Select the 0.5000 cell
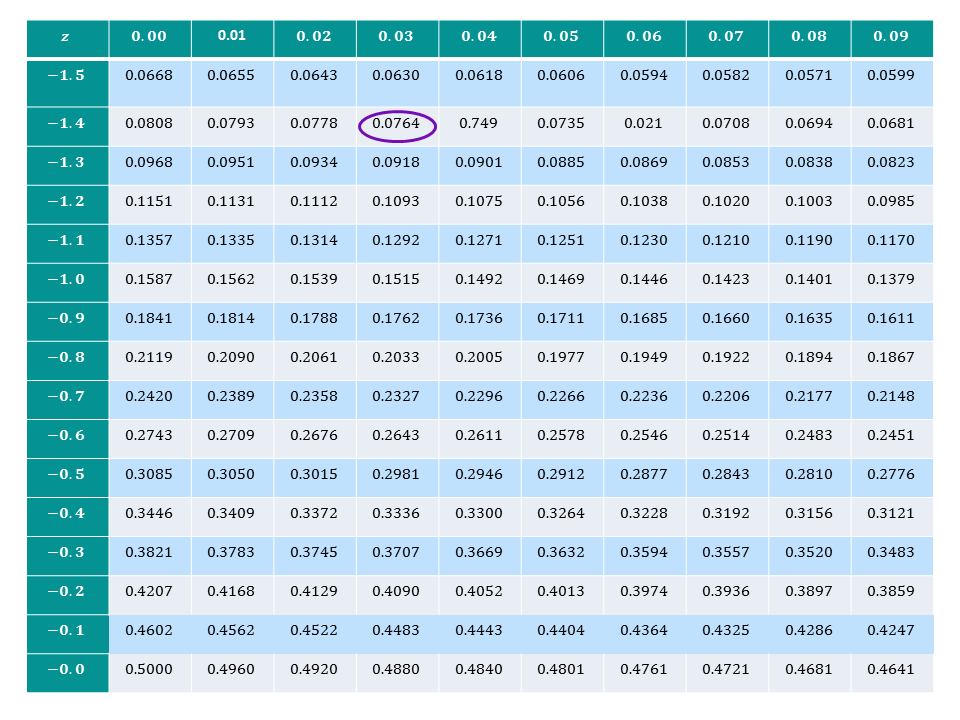This screenshot has height=720, width=960. point(149,670)
